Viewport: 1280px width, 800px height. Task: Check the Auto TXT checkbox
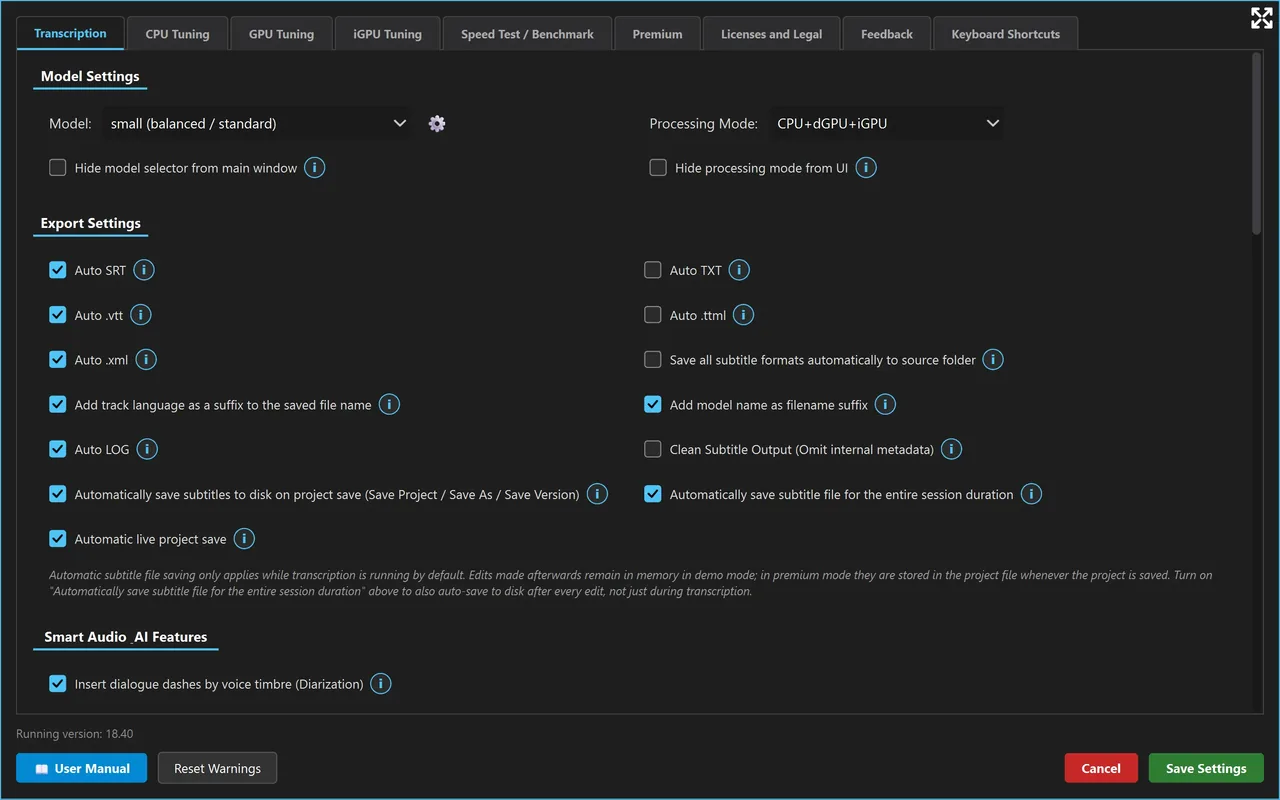click(653, 270)
